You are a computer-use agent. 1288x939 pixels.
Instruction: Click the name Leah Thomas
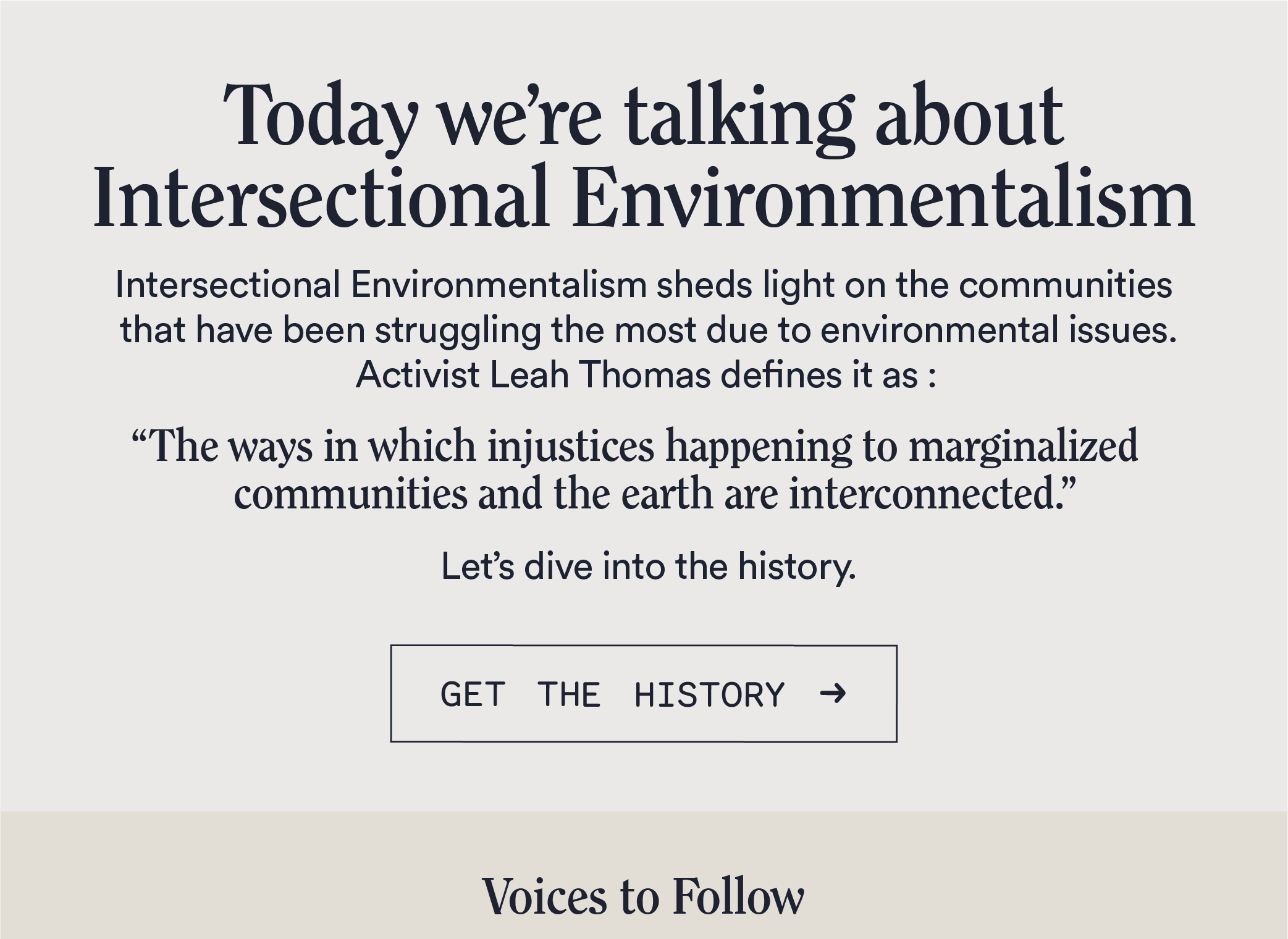600,374
